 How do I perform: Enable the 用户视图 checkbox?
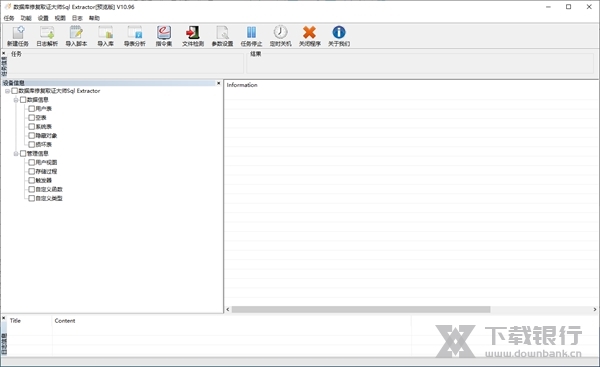[x=32, y=162]
